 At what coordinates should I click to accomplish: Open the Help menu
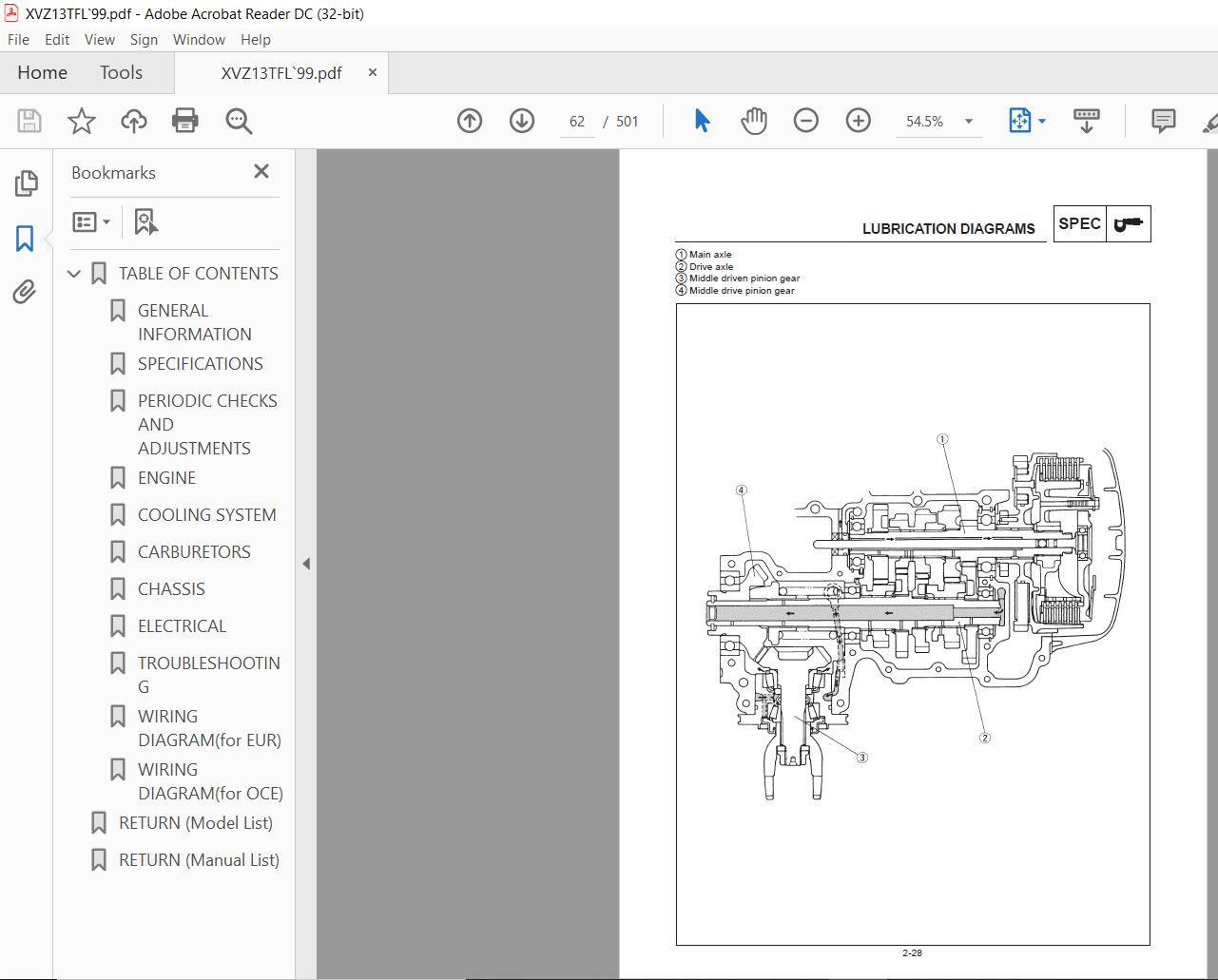point(256,39)
